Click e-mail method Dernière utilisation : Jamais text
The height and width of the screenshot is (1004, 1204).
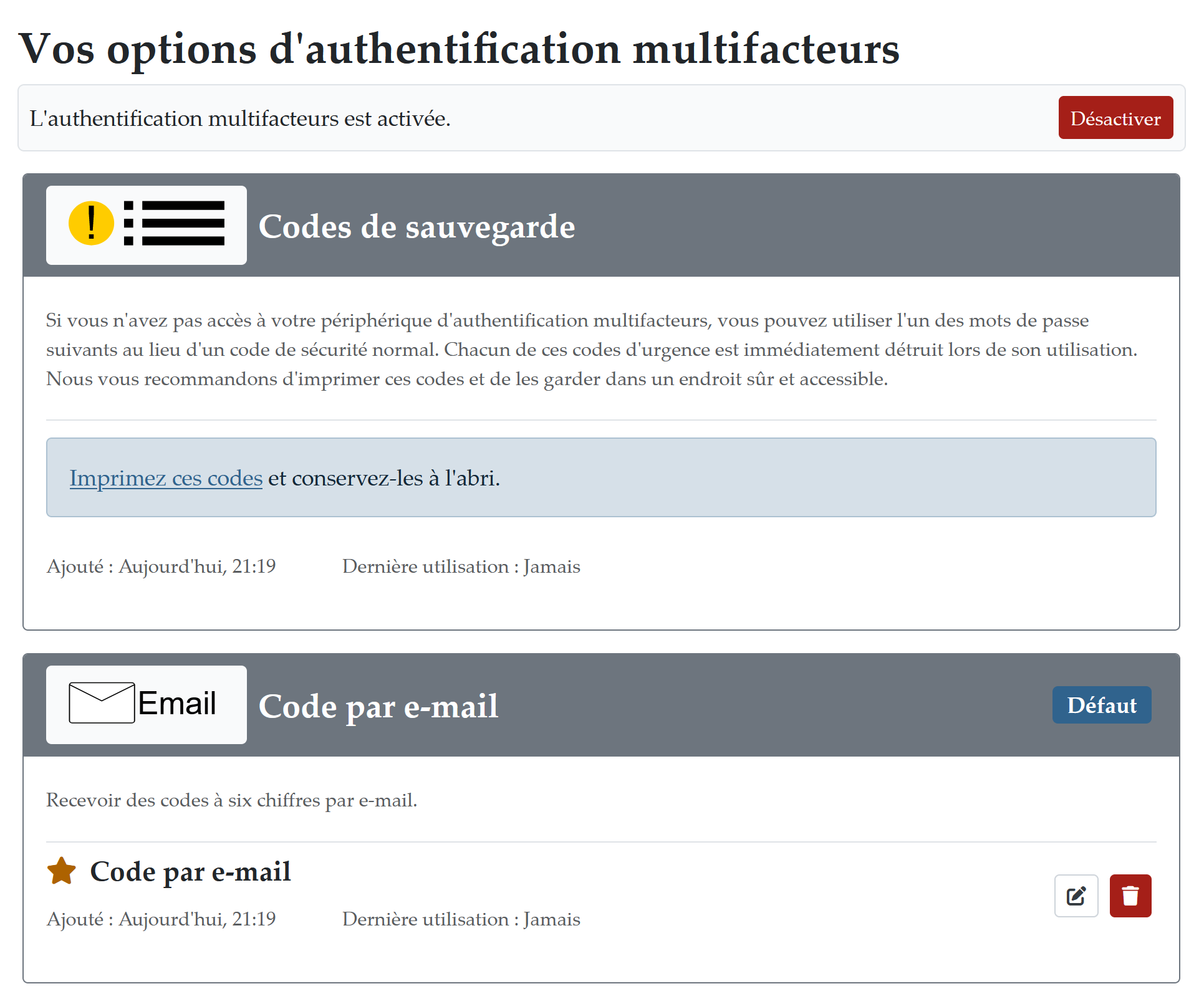461,919
